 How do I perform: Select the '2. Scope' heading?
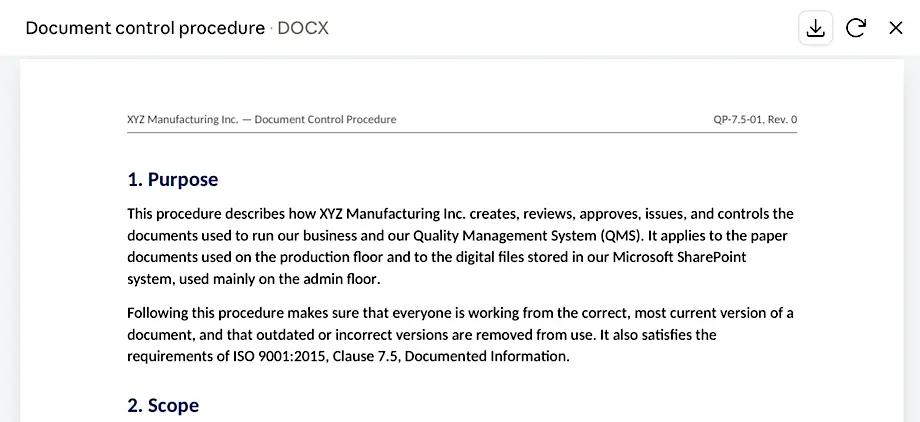pyautogui.click(x=163, y=406)
